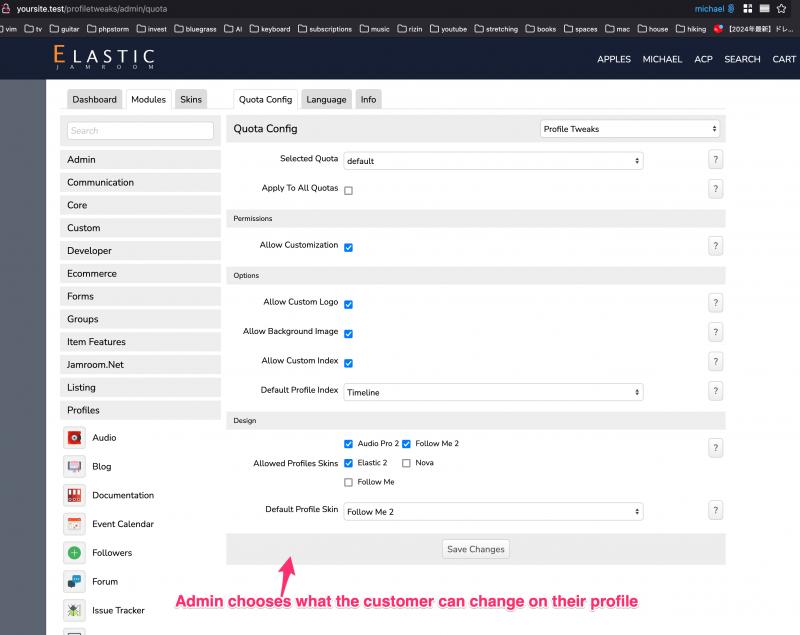Switch to the Language tab
This screenshot has width=800, height=635.
point(326,100)
